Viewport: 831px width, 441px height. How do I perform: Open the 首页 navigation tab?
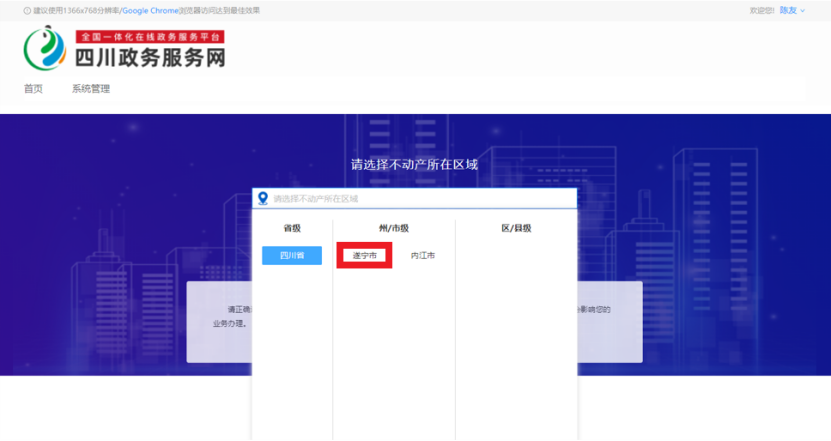click(33, 89)
